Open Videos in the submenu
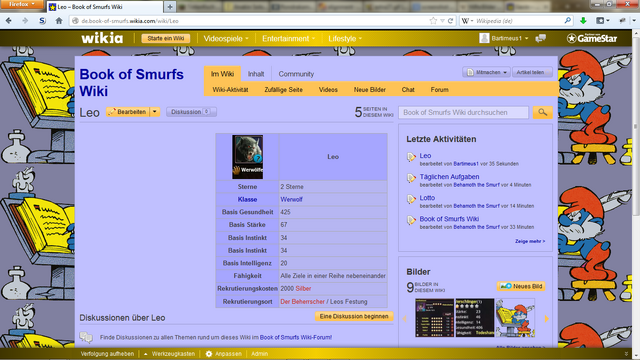 (x=328, y=89)
